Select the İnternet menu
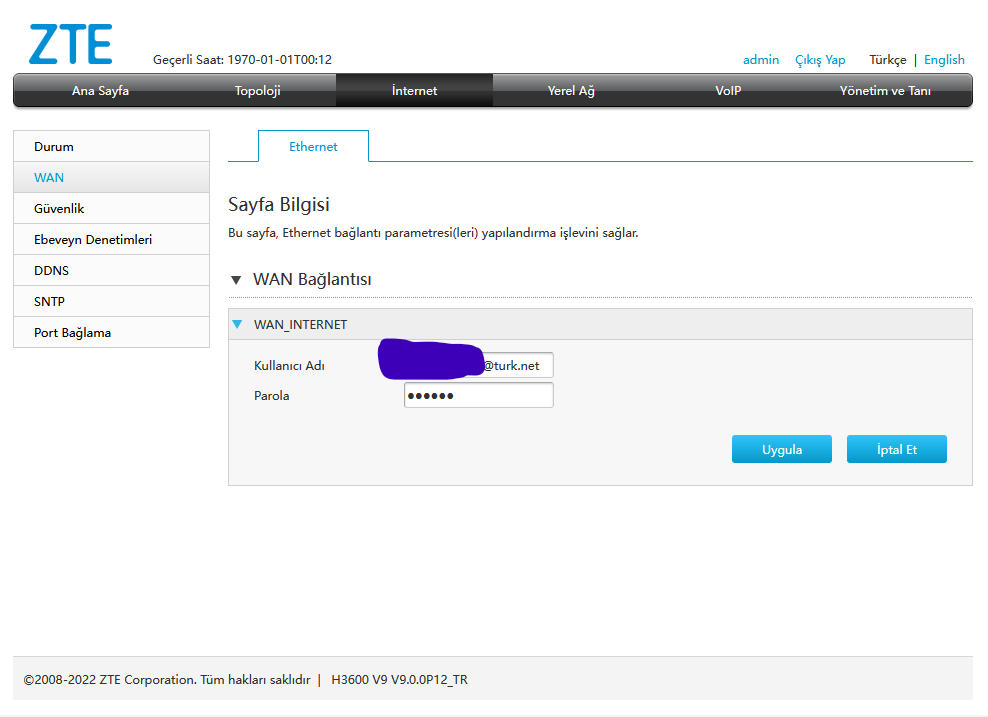The image size is (988, 717). [x=414, y=91]
